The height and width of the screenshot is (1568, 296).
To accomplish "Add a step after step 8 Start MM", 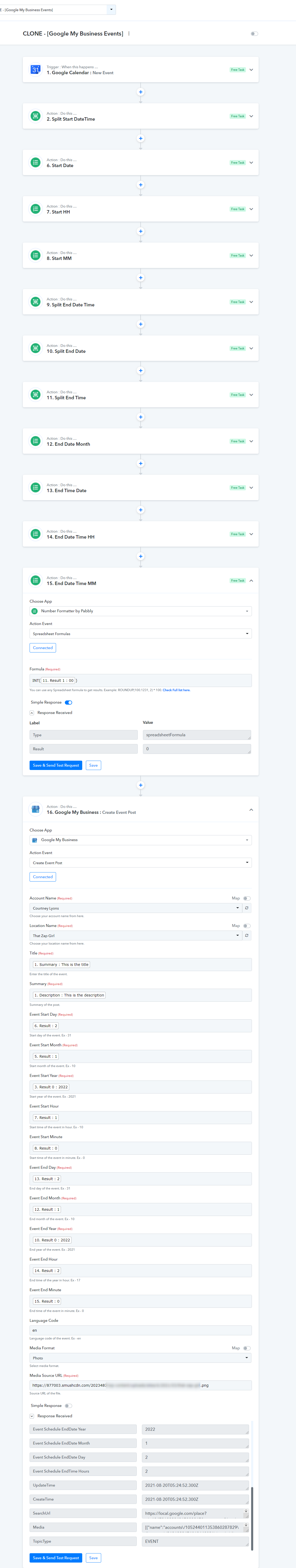I will (141, 278).
